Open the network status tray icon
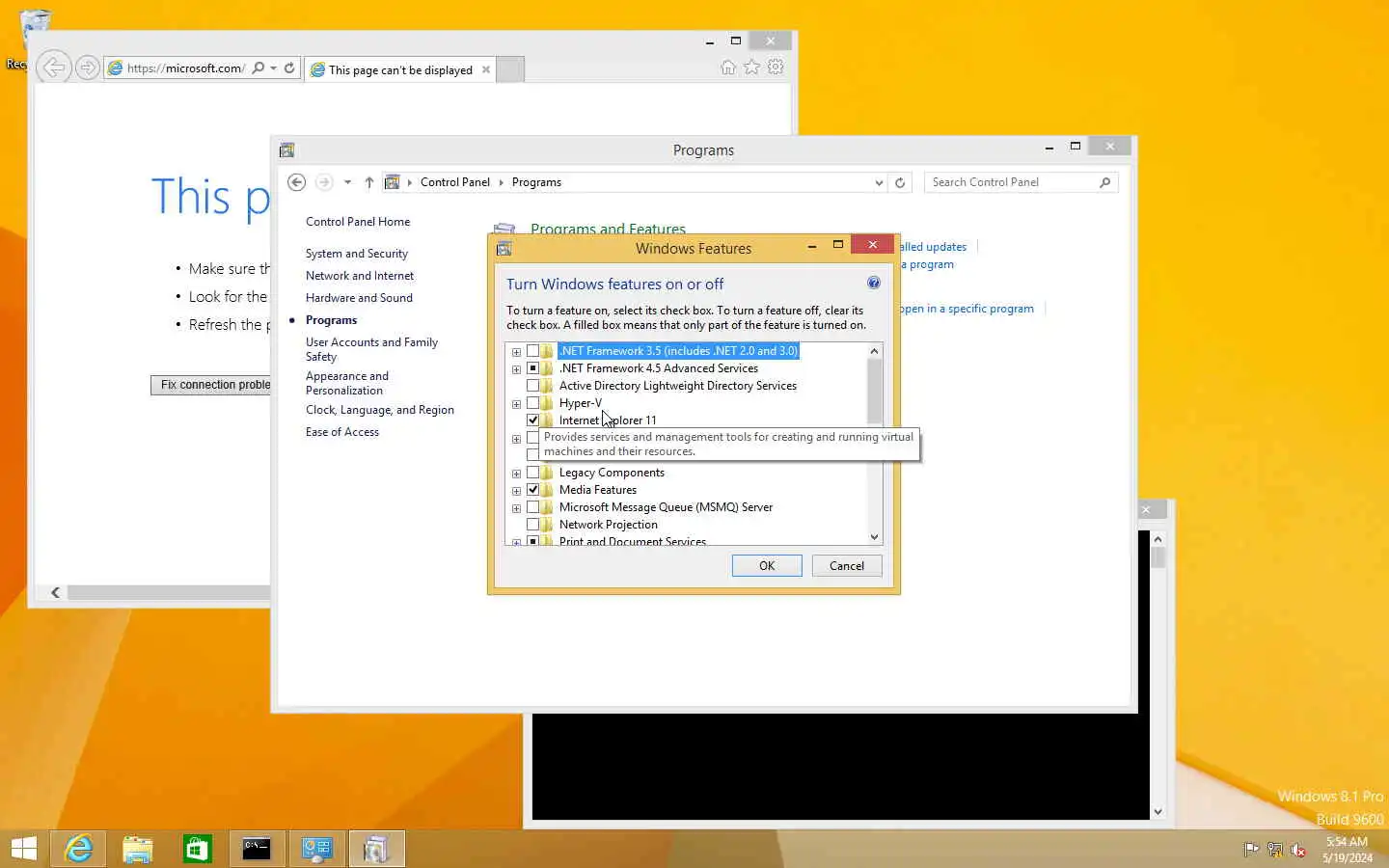 (x=1274, y=850)
